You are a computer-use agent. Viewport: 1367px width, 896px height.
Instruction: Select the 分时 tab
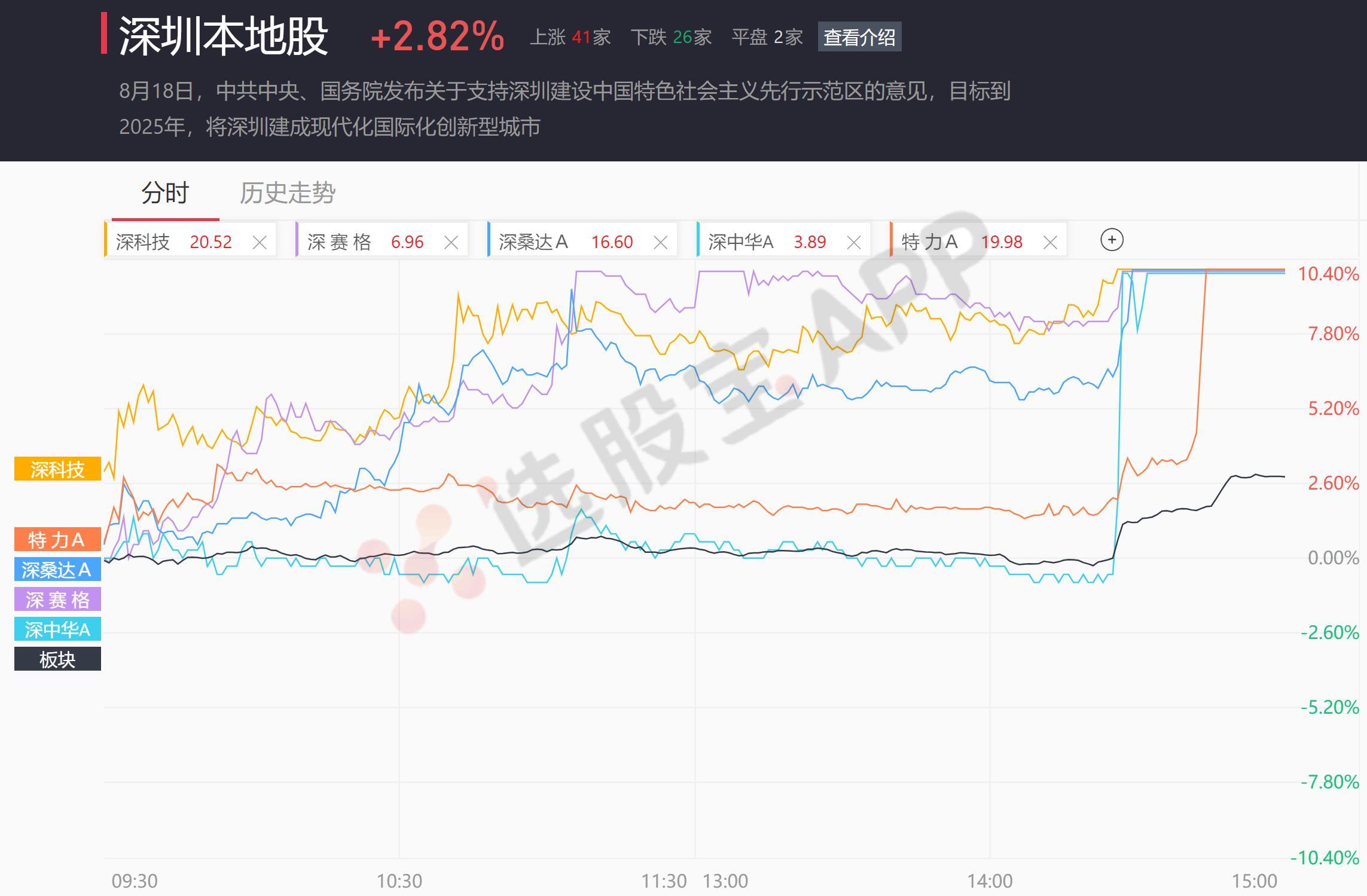[164, 192]
